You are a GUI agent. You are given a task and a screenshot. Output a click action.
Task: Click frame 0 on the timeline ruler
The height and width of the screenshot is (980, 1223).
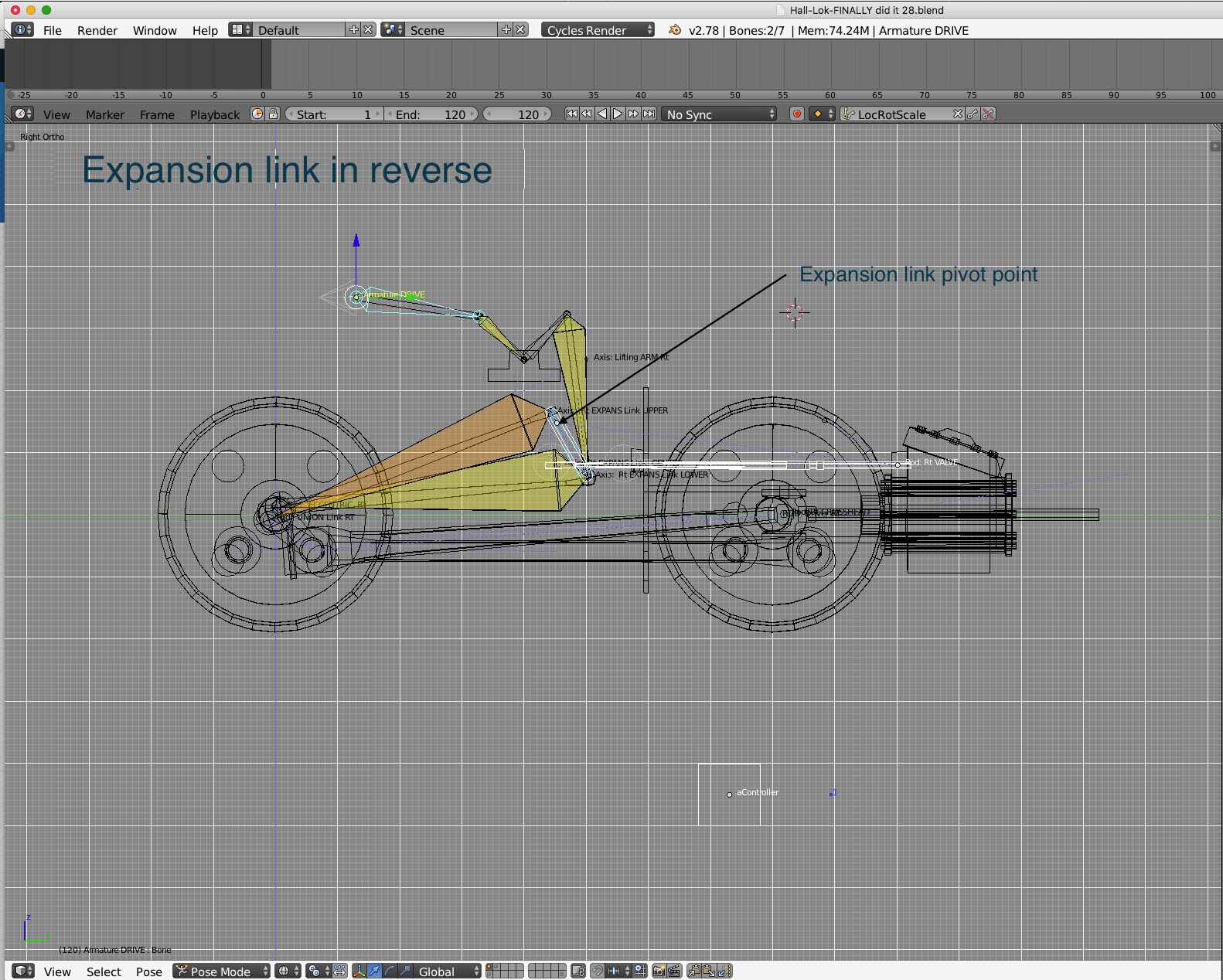[263, 95]
